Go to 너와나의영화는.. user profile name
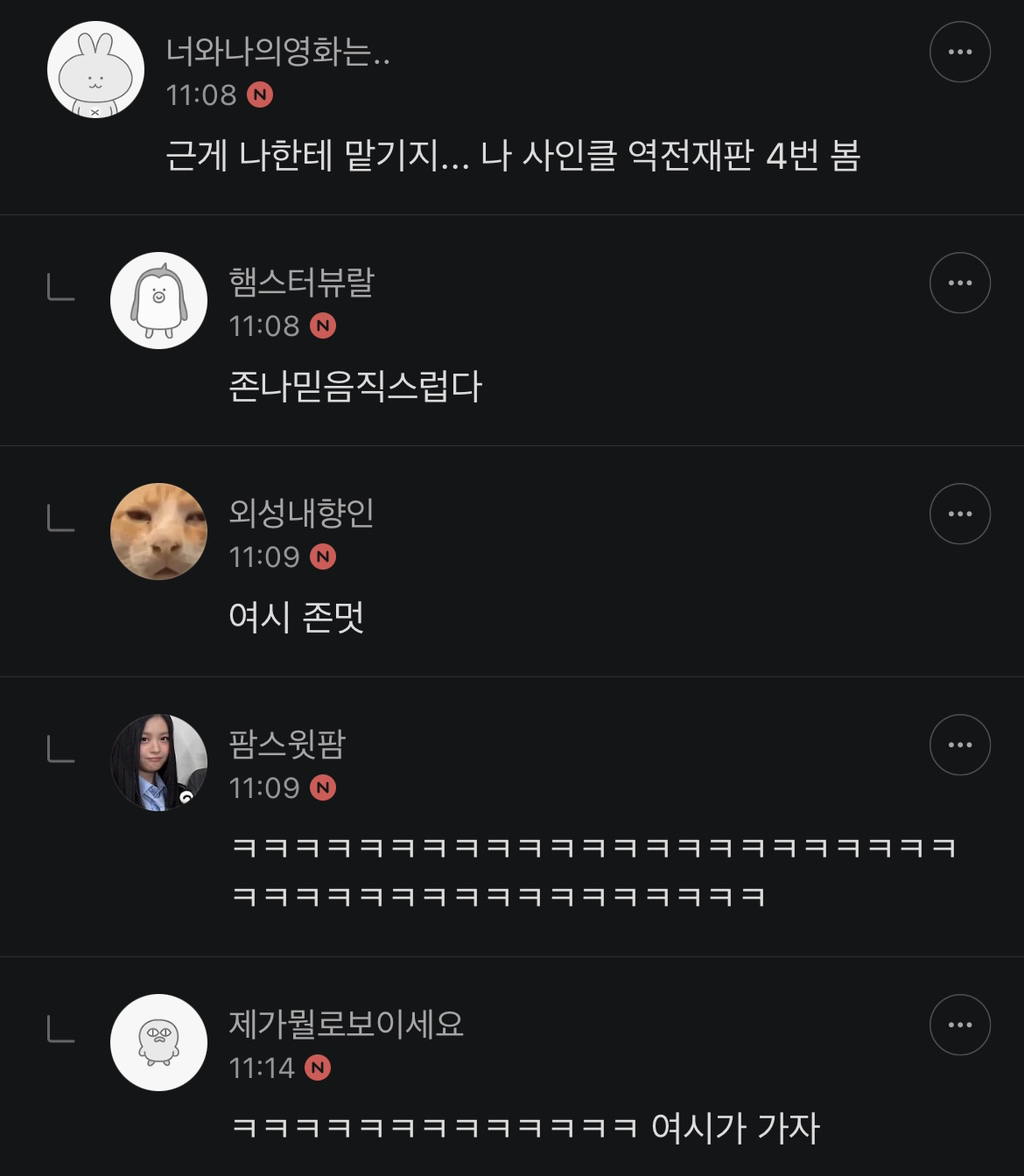The width and height of the screenshot is (1024, 1176). (x=277, y=52)
